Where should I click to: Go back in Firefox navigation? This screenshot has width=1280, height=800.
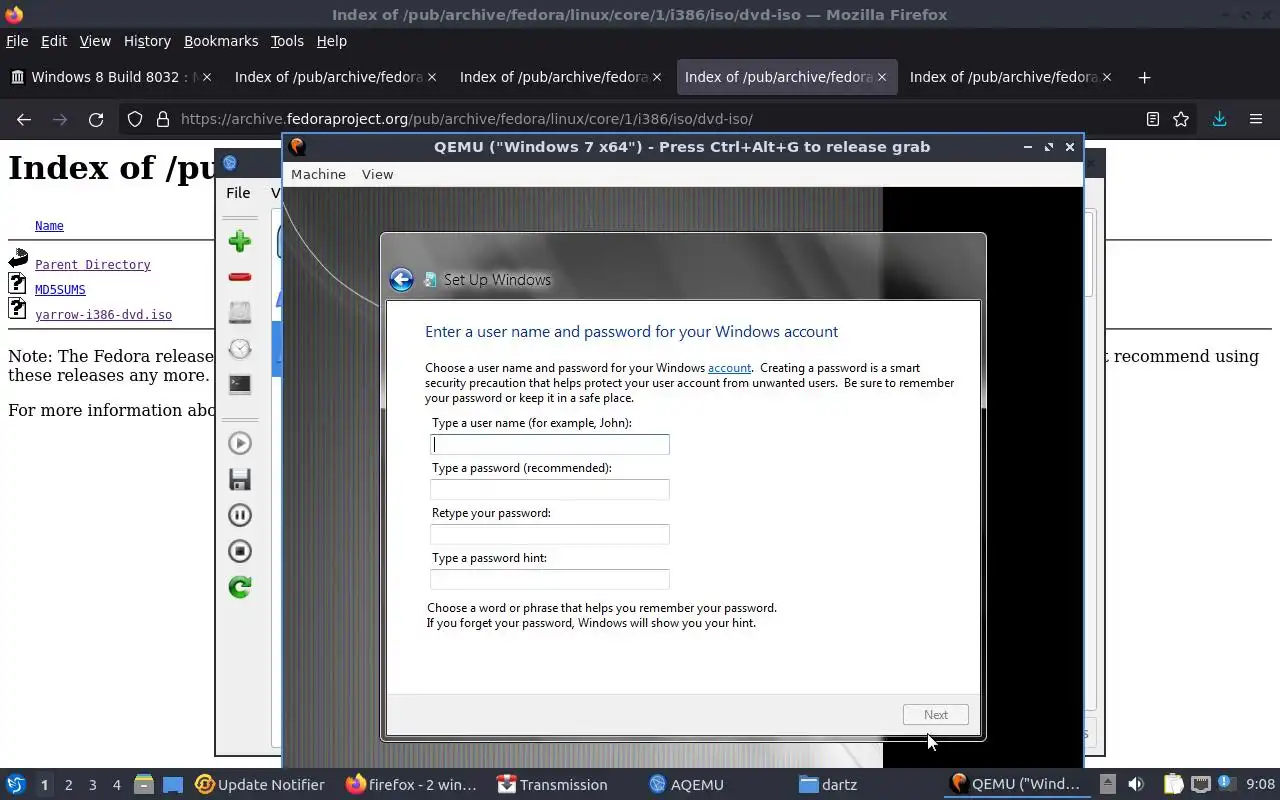click(24, 119)
